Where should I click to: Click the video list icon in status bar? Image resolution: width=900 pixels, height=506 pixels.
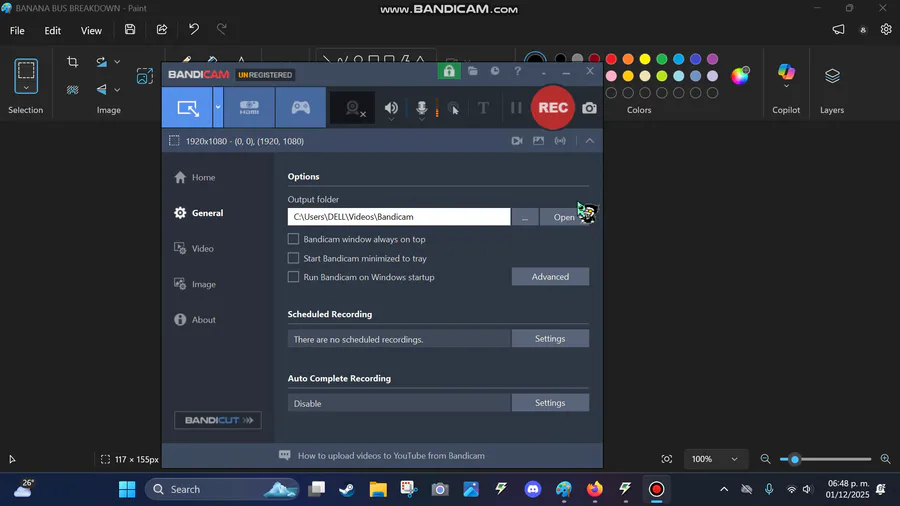pos(517,141)
